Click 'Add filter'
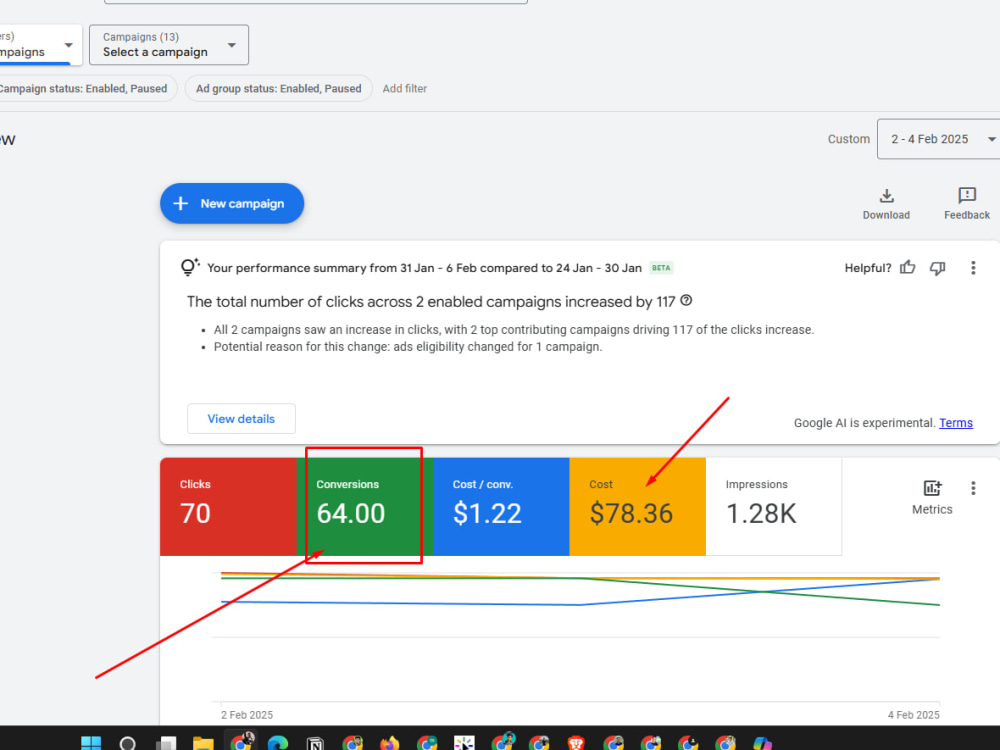This screenshot has width=1000, height=750. pos(405,89)
